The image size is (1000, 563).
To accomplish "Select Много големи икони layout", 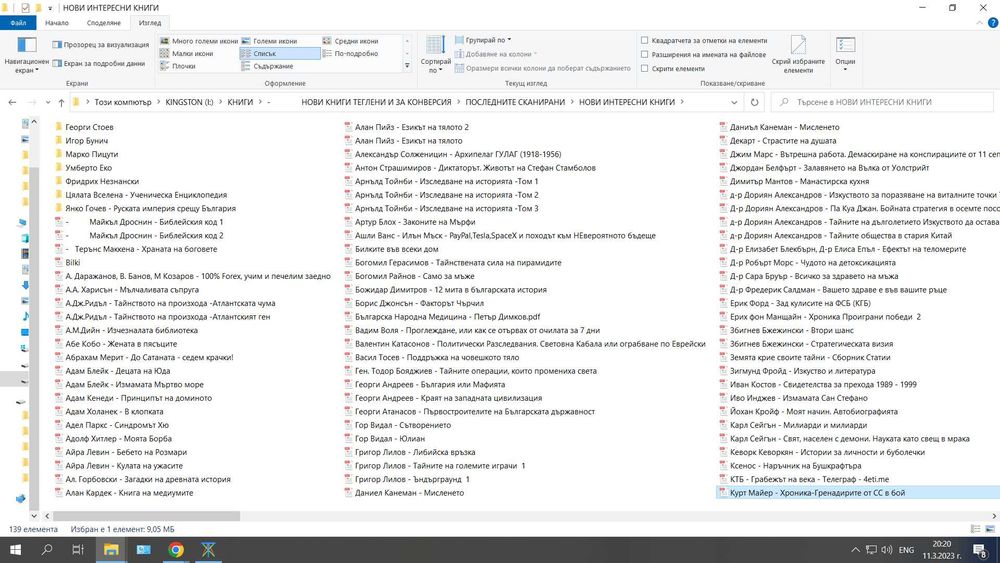I will [x=199, y=41].
